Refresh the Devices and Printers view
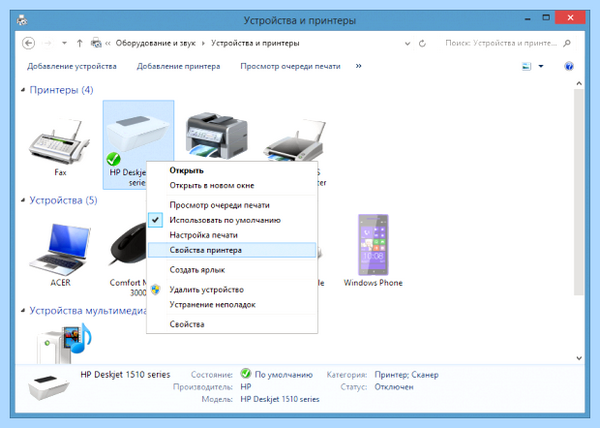Viewport: 600px width, 428px height. point(422,43)
